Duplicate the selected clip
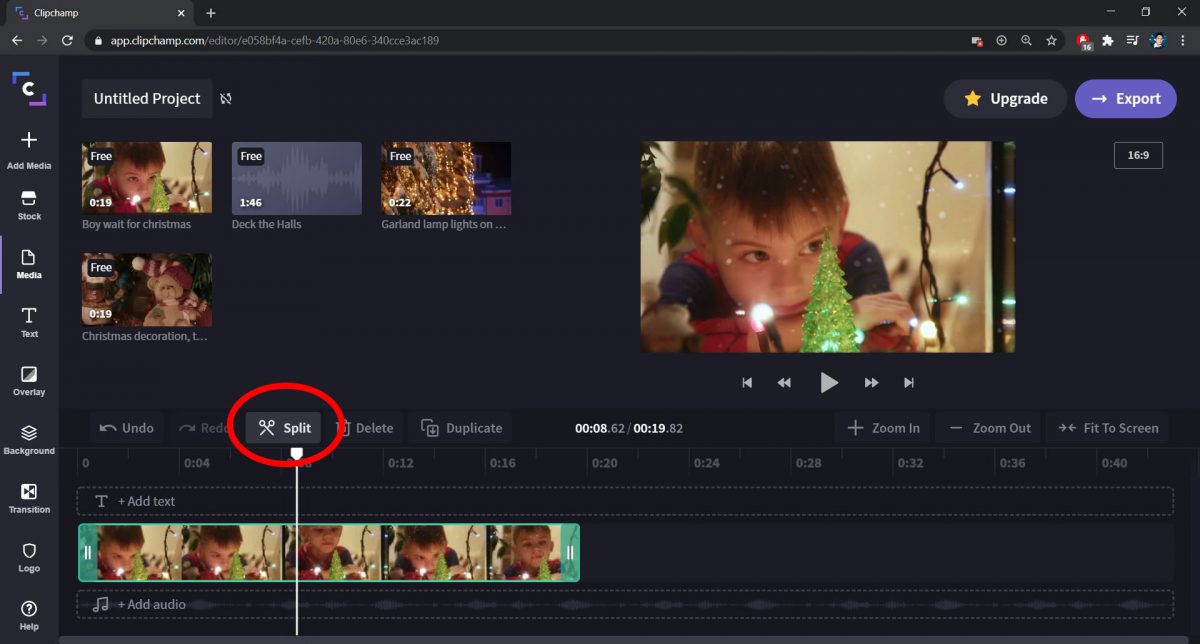1200x644 pixels. [460, 427]
